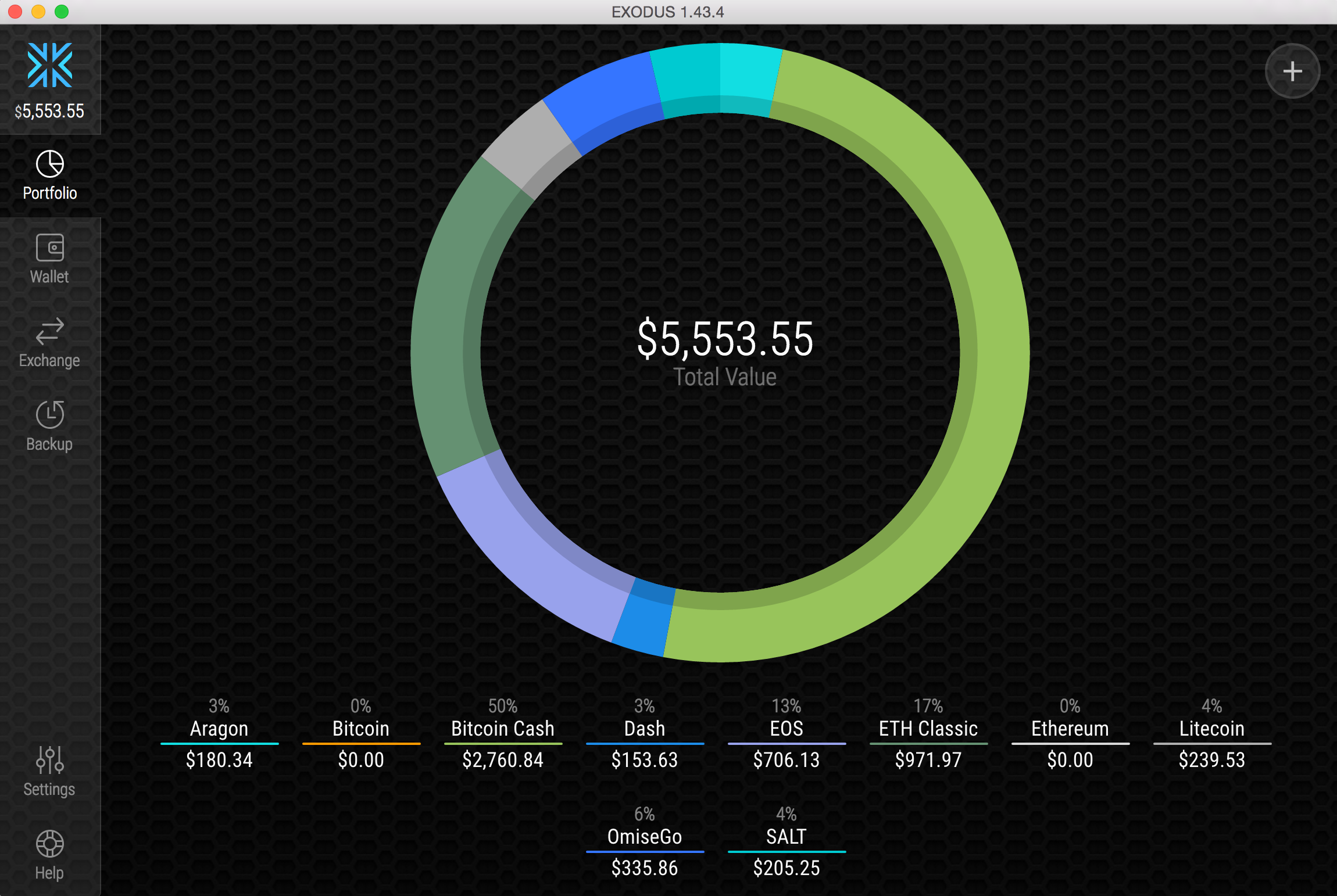Screen dimensions: 1337x896
Task: Open the Portfolio pie chart icon
Action: pyautogui.click(x=50, y=164)
